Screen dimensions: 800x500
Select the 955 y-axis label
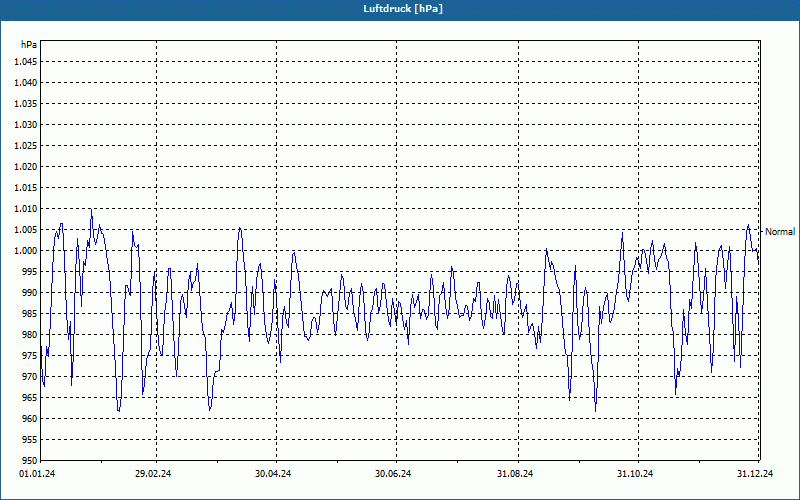click(30, 440)
